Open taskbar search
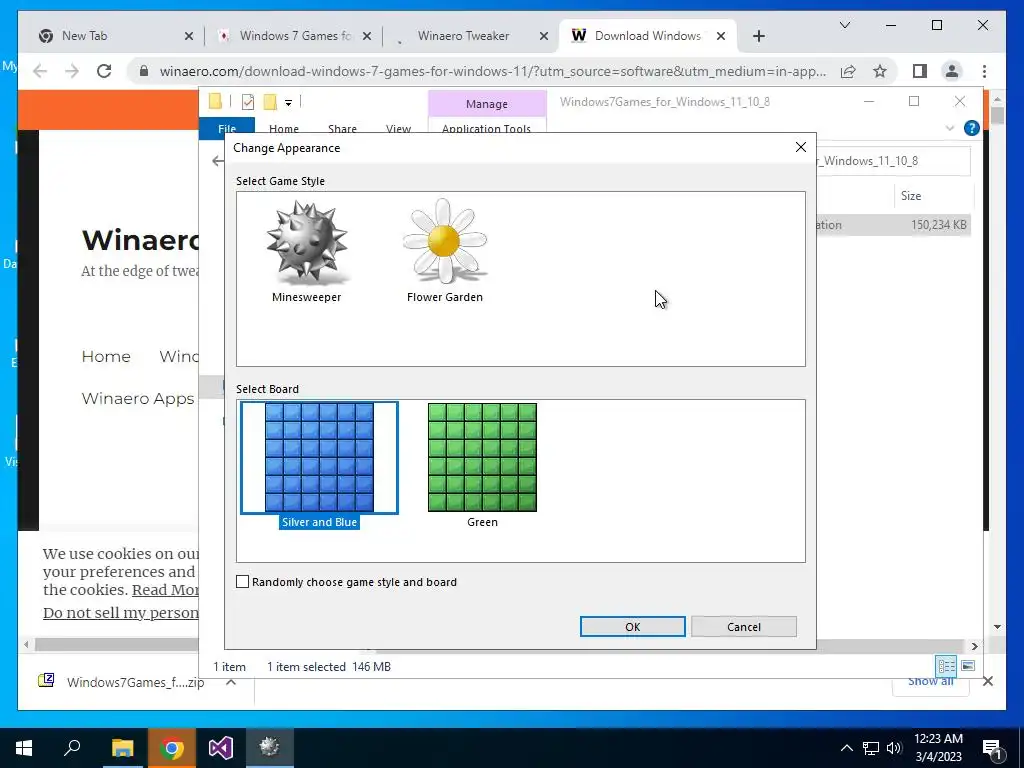 point(72,747)
